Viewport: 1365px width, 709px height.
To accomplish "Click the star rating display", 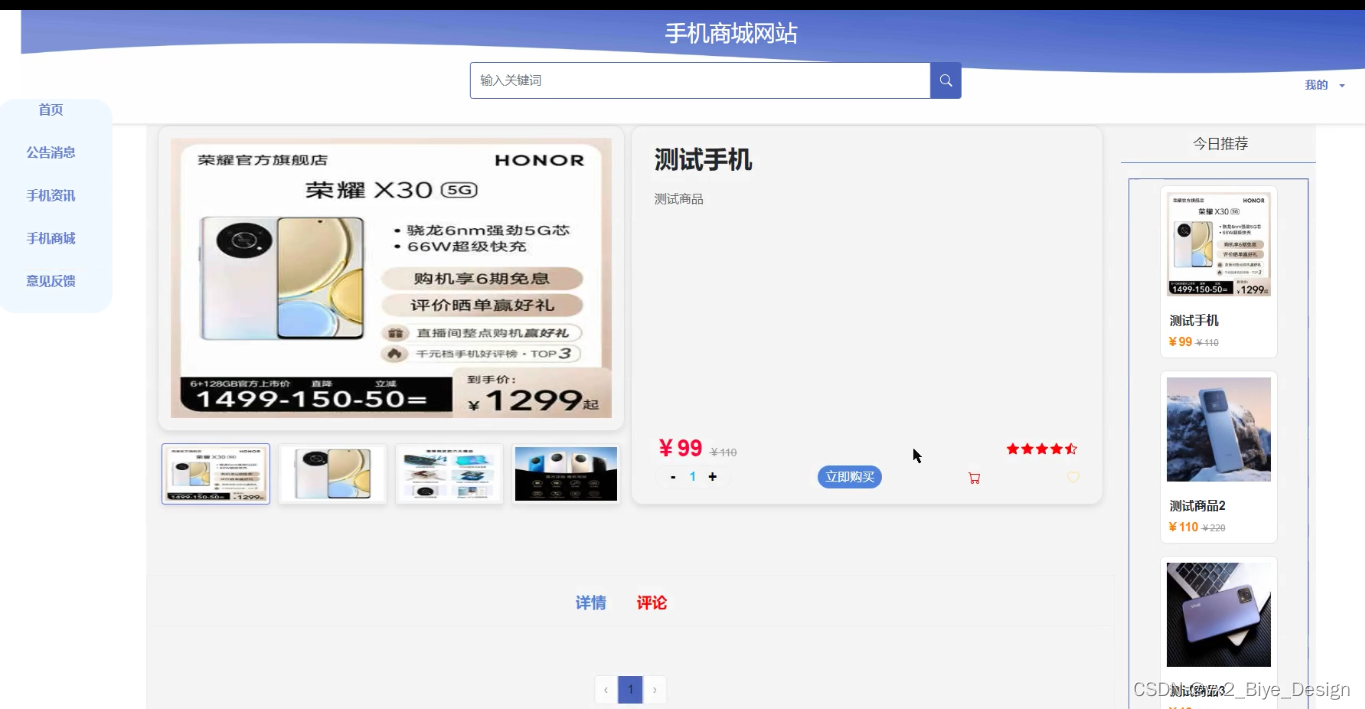I will pos(1042,449).
